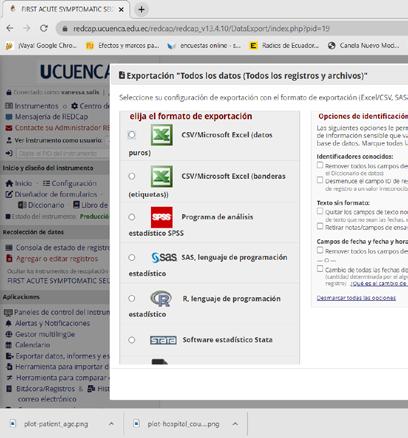Click the bell icon for Alertas
This screenshot has width=408, height=438.
click(x=9, y=323)
